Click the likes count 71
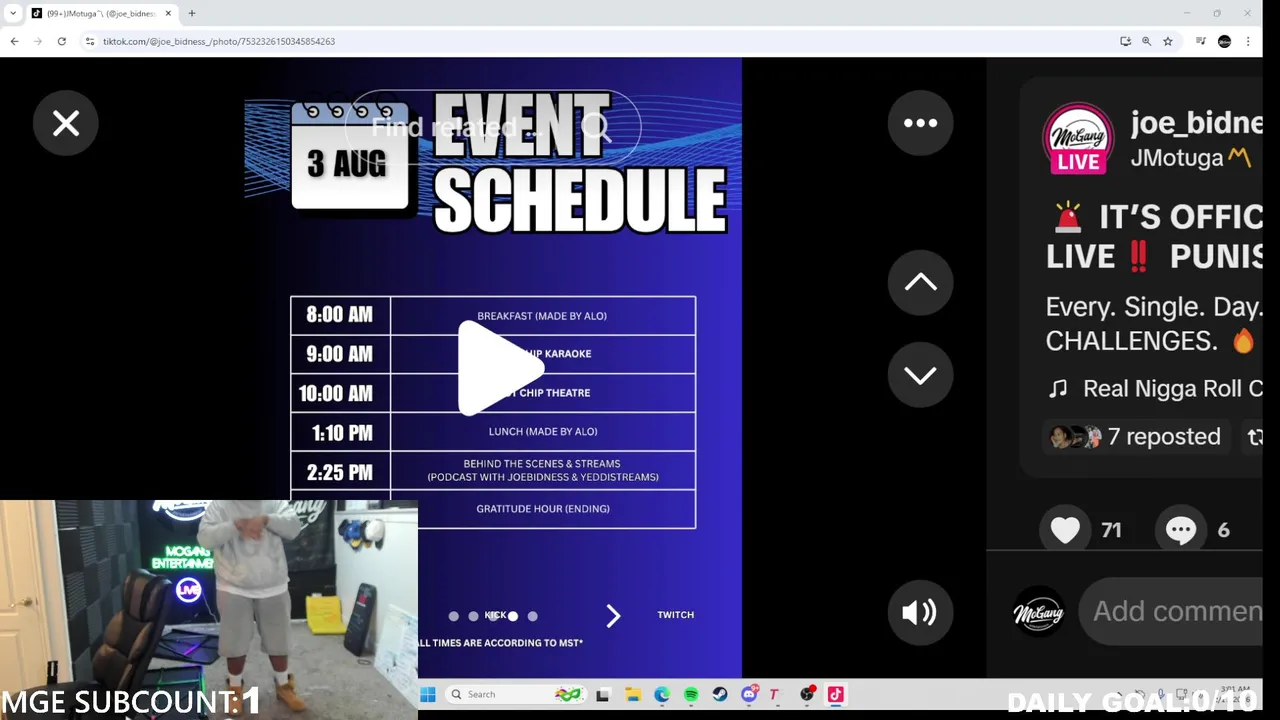Image resolution: width=1280 pixels, height=720 pixels. pos(1111,530)
